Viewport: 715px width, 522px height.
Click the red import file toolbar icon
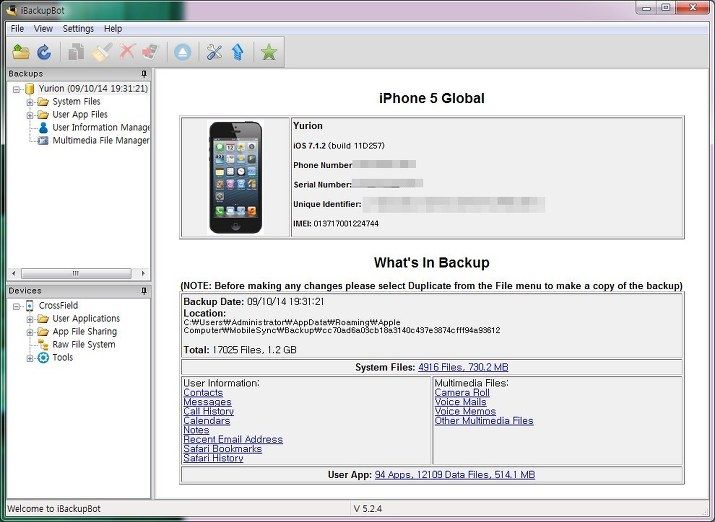(150, 52)
